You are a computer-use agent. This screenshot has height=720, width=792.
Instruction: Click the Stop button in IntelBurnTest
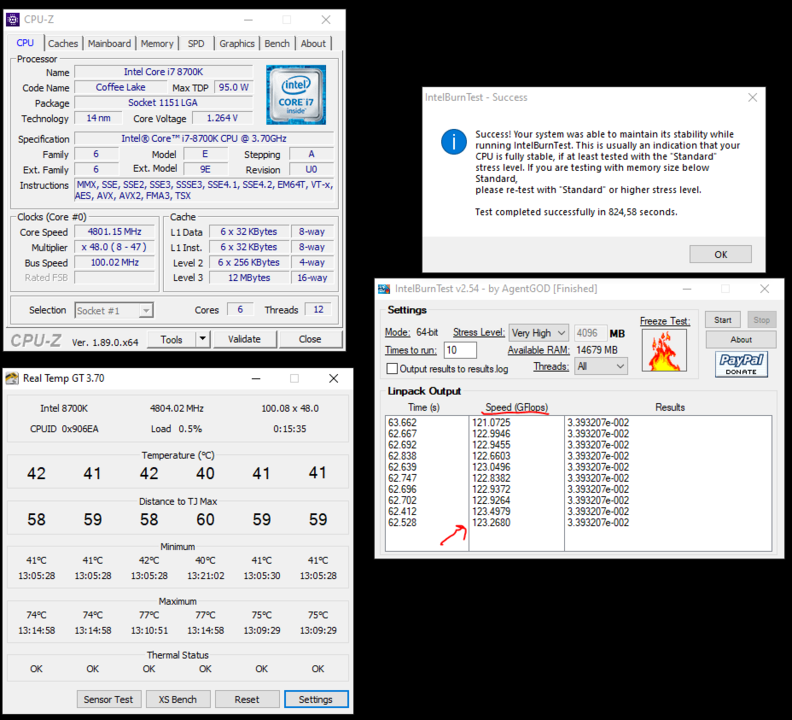[x=762, y=320]
